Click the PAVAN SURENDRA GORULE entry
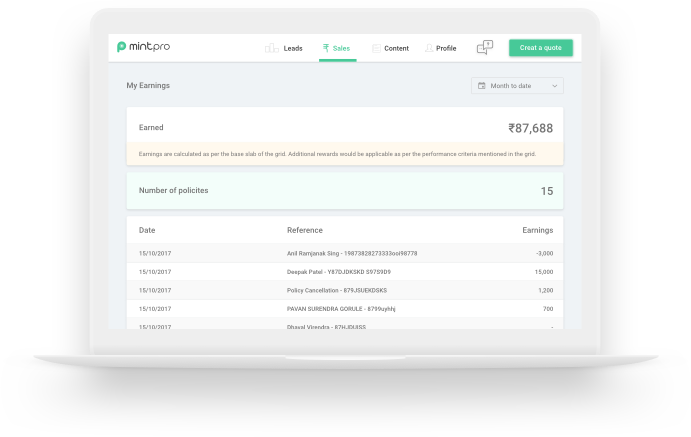 click(340, 309)
